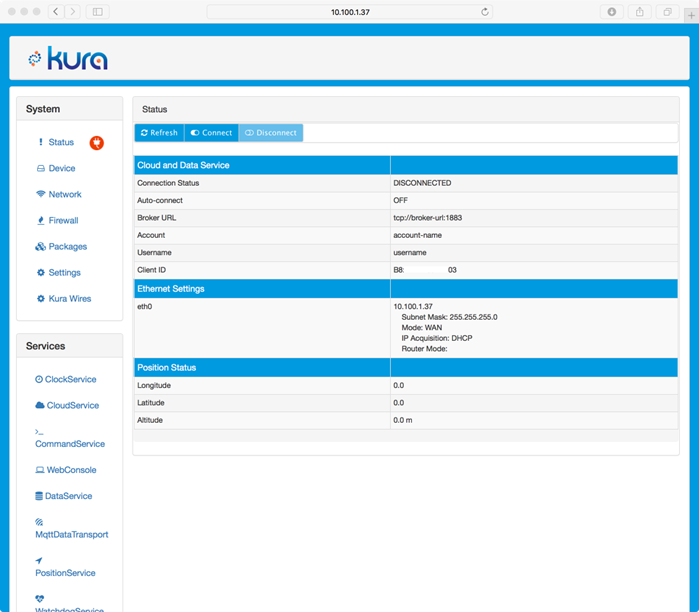Click the Altitude value 0.0 m
Image resolution: width=699 pixels, height=612 pixels.
pyautogui.click(x=403, y=420)
